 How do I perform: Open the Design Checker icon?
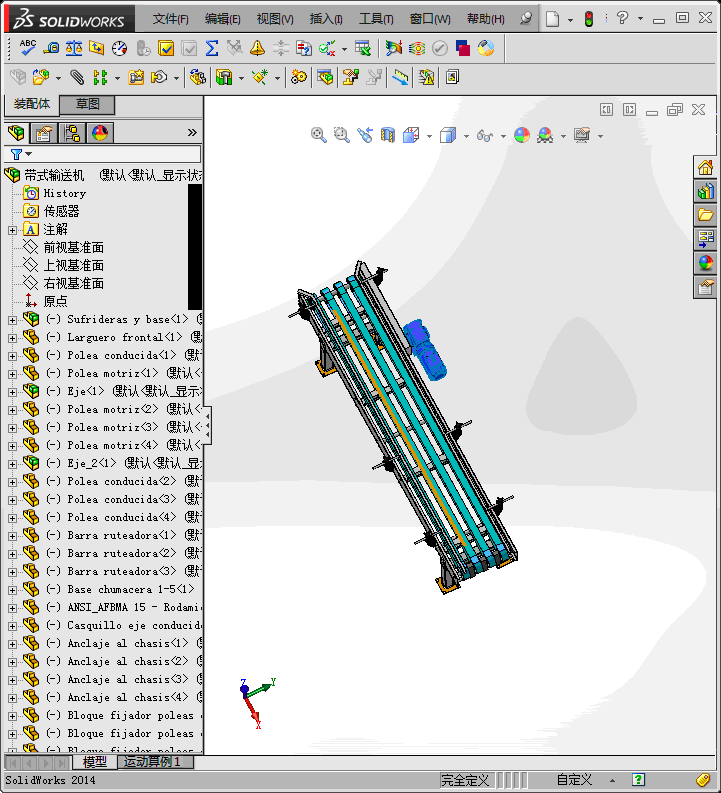click(327, 49)
